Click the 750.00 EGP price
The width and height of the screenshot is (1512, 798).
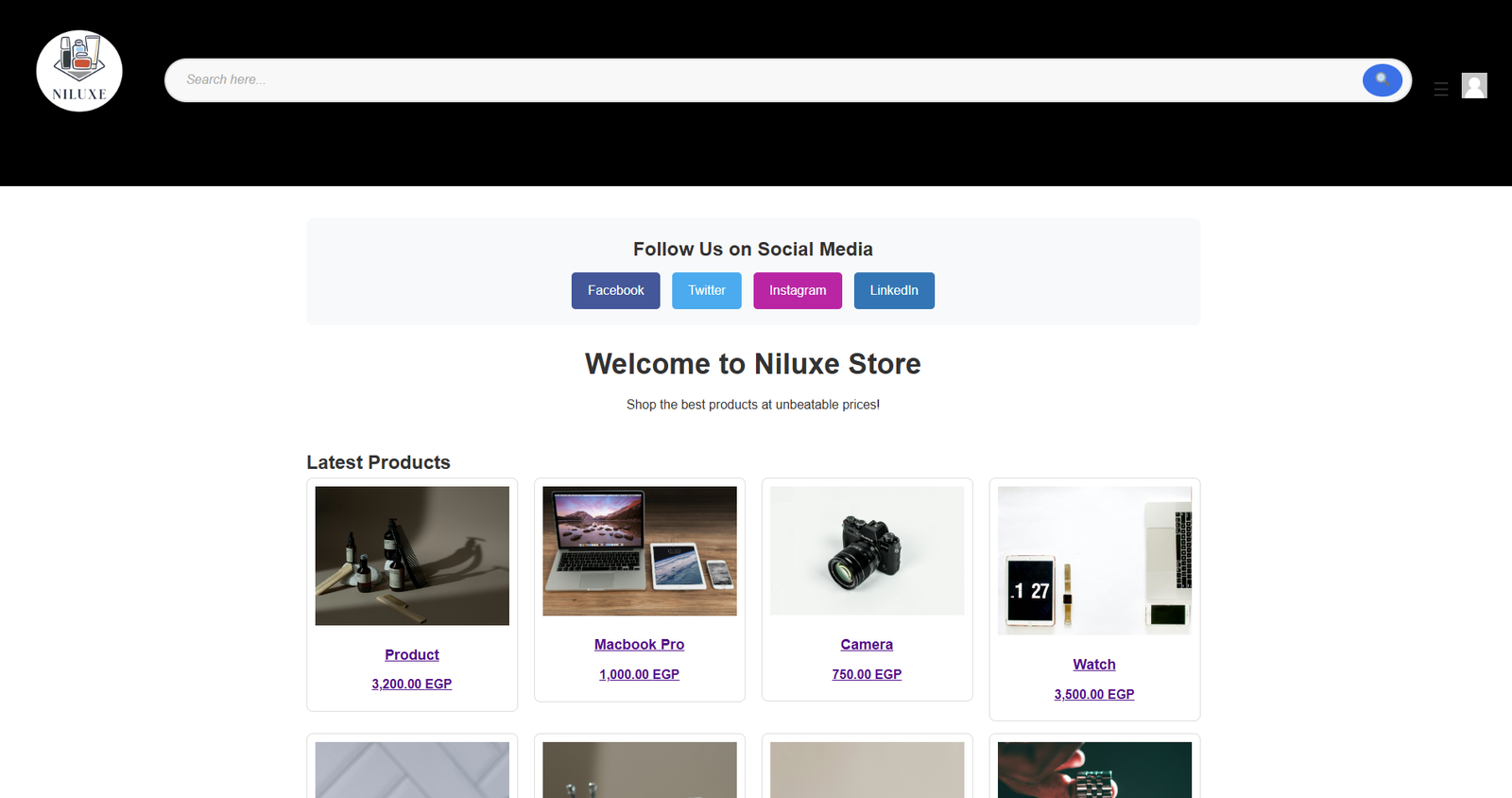click(867, 674)
